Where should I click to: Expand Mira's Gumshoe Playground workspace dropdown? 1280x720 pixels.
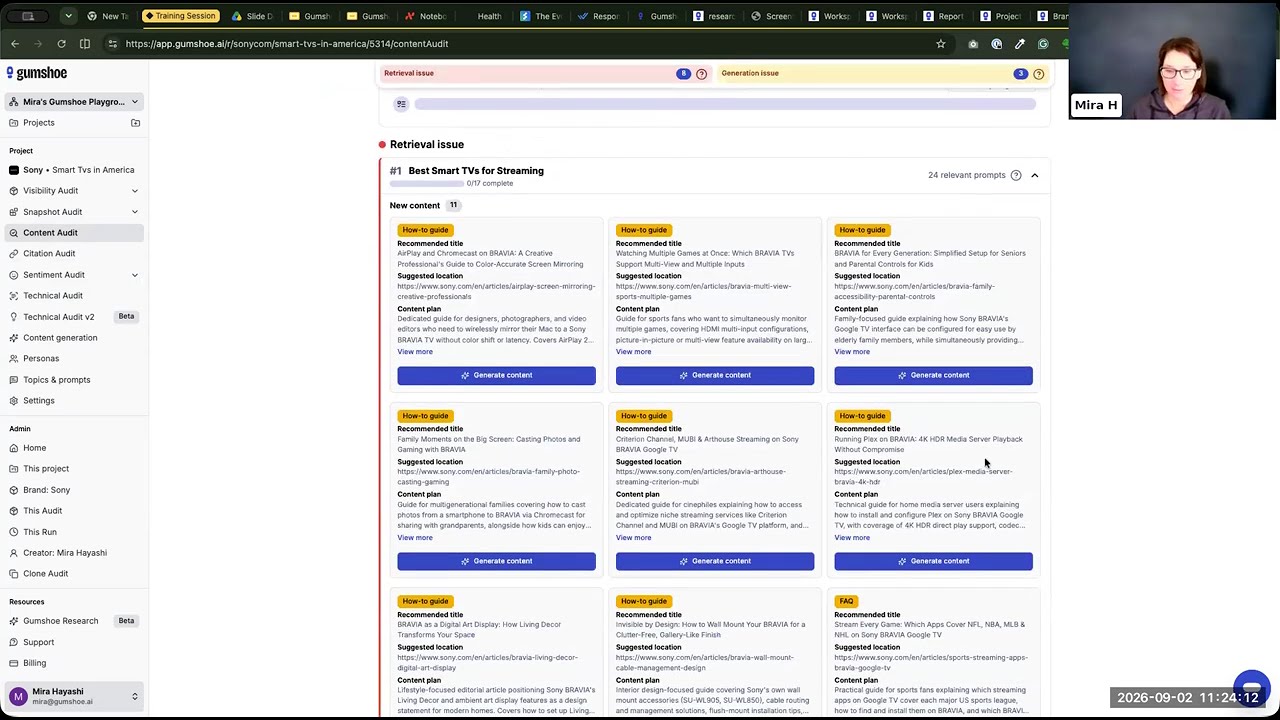[135, 102]
